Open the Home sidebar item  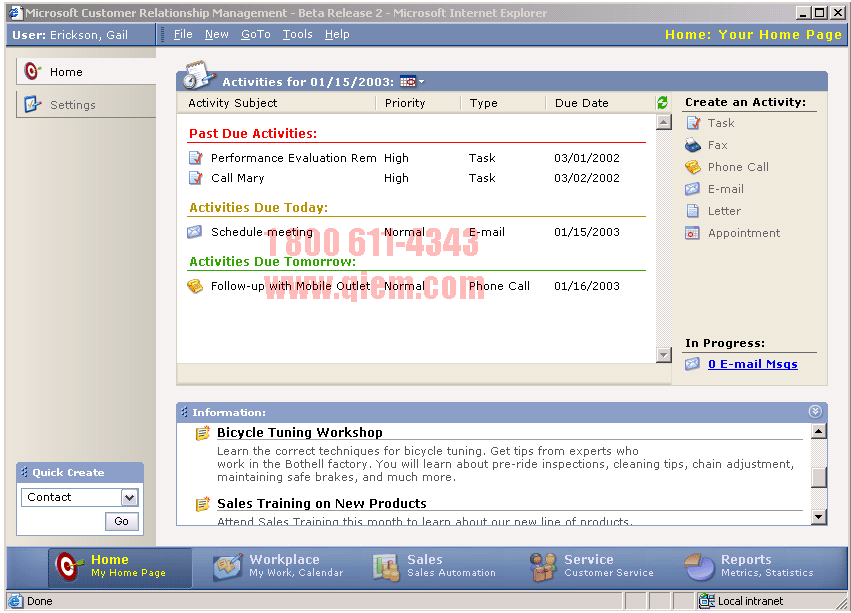(x=86, y=72)
